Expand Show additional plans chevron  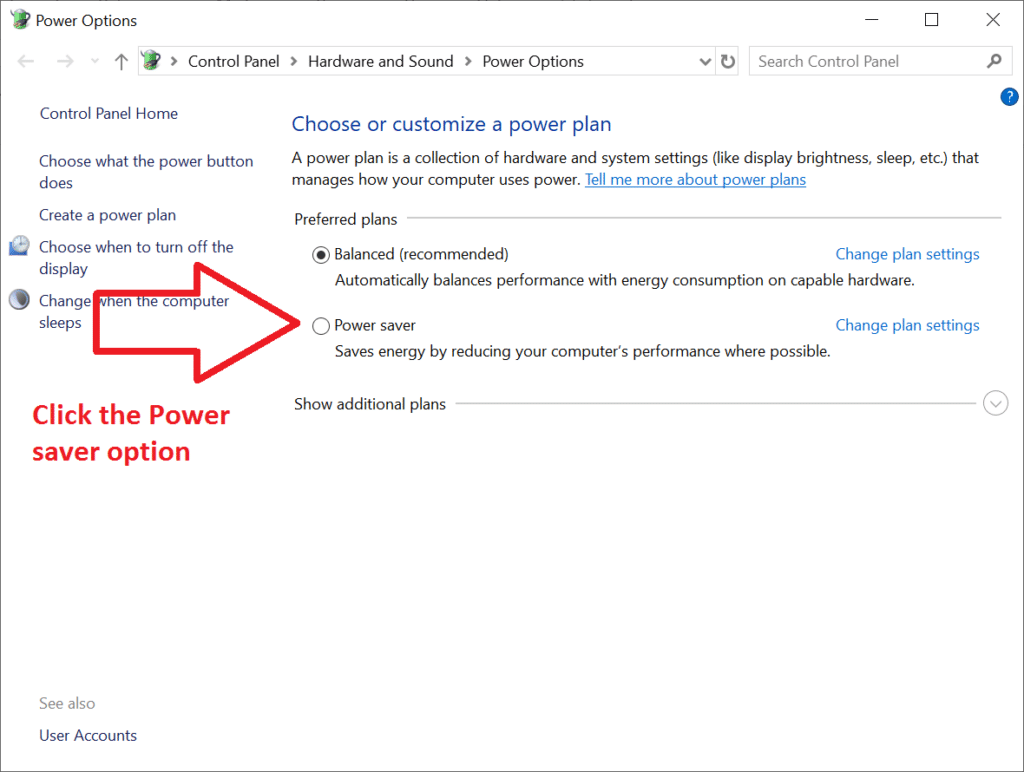(995, 403)
